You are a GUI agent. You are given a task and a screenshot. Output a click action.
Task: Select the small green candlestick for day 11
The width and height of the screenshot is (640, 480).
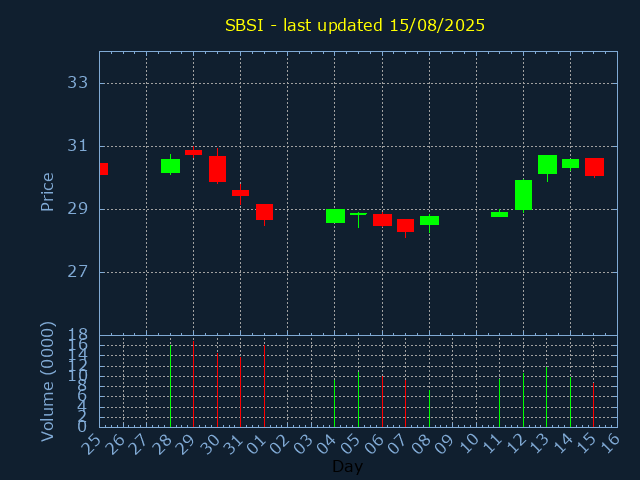[x=500, y=214]
